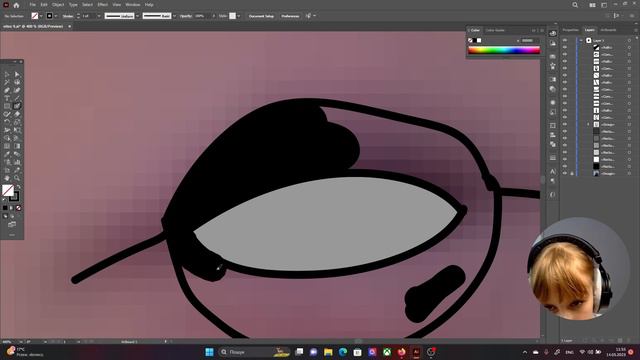Open the Effect menu

(x=102, y=5)
